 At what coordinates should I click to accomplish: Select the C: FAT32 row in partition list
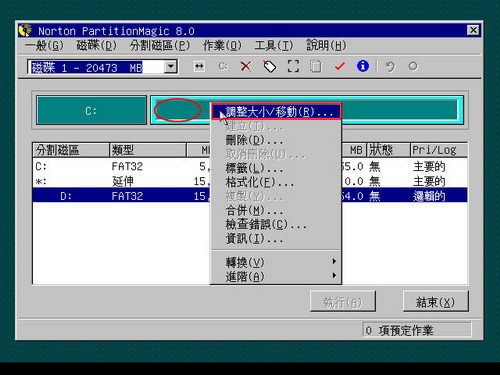(122, 166)
